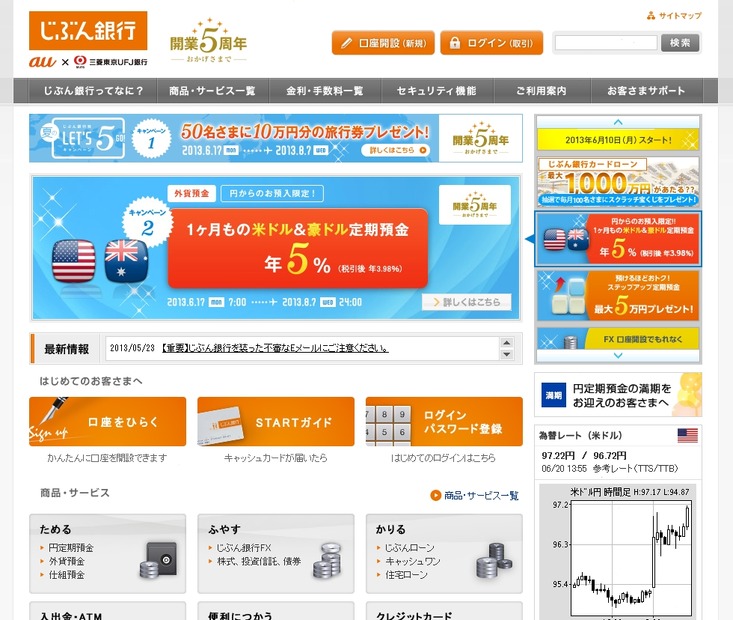Click 詳しくはこちら in the 5% deposit banner

(467, 302)
